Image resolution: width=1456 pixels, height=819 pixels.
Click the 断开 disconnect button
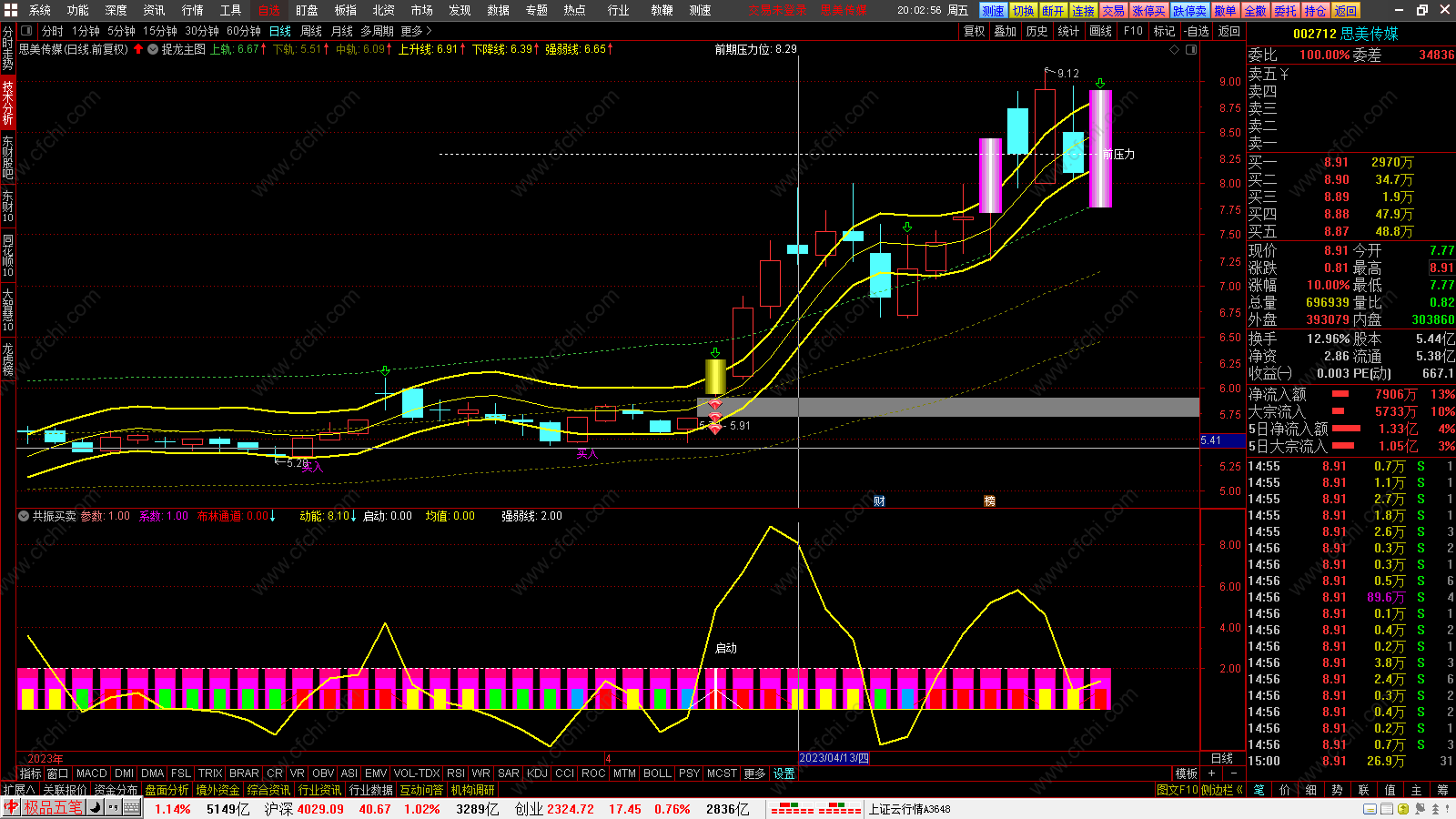1053,10
